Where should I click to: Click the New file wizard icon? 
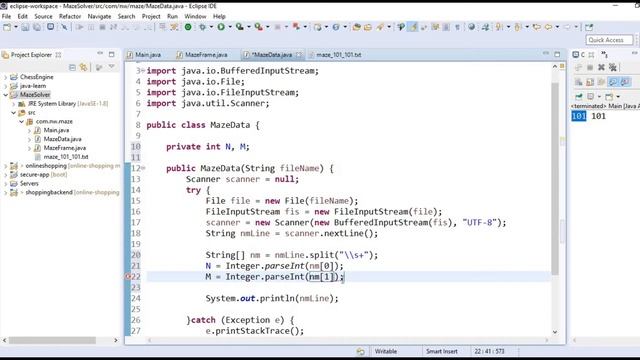[x=7, y=27]
